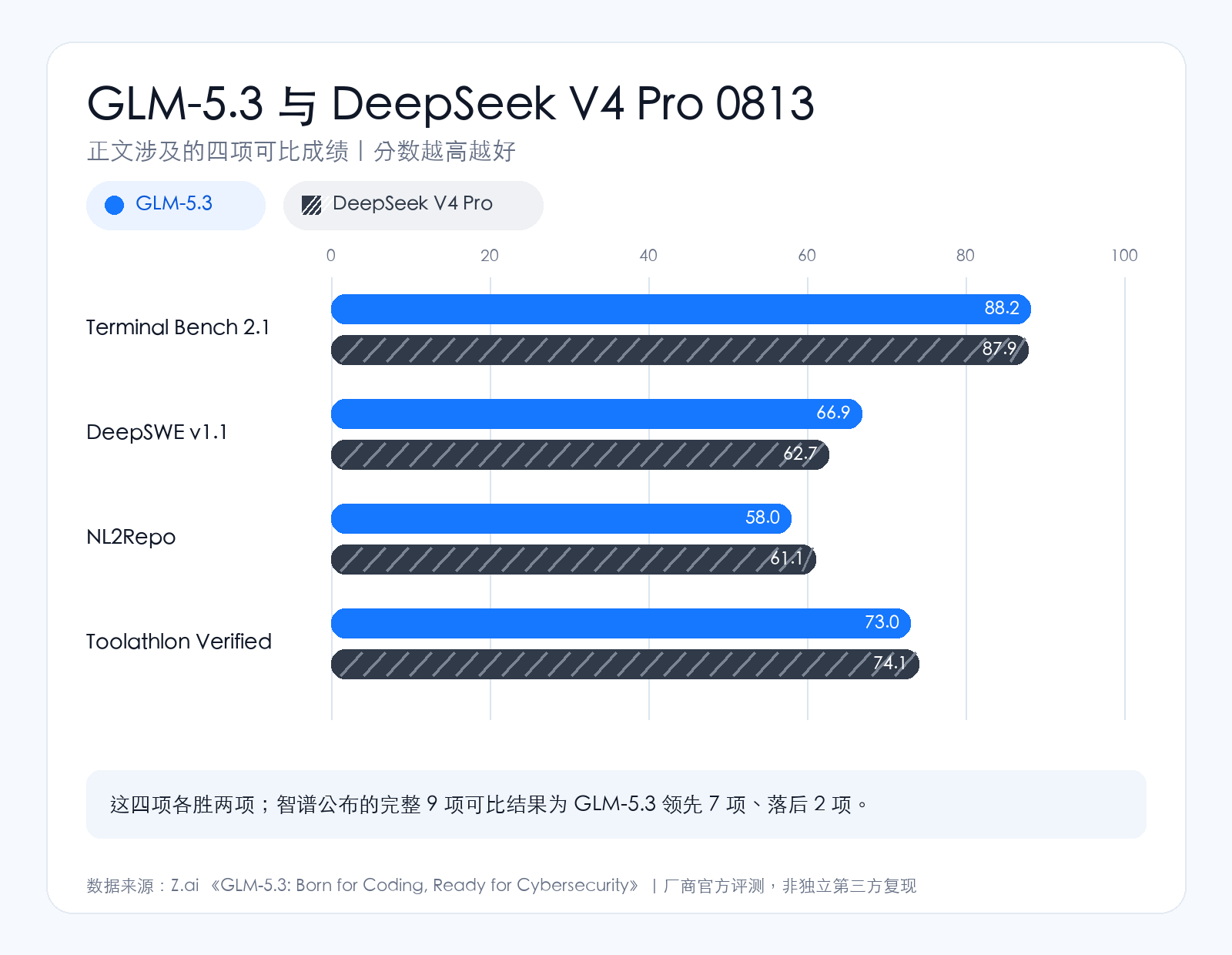Click the hatched DeepSeek legend swatch

pos(312,205)
